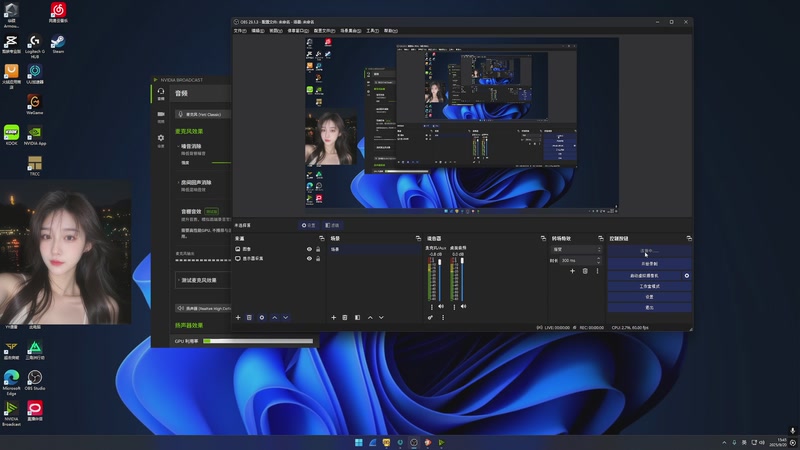Image resolution: width=800 pixels, height=450 pixels.
Task: Open the 文件 menu in OBS
Action: [x=240, y=30]
